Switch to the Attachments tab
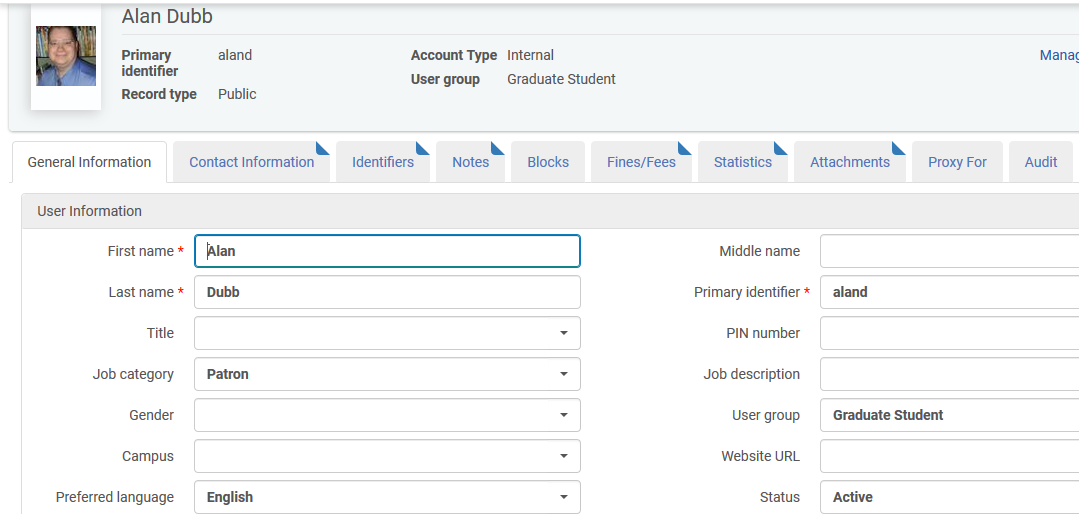 (849, 162)
